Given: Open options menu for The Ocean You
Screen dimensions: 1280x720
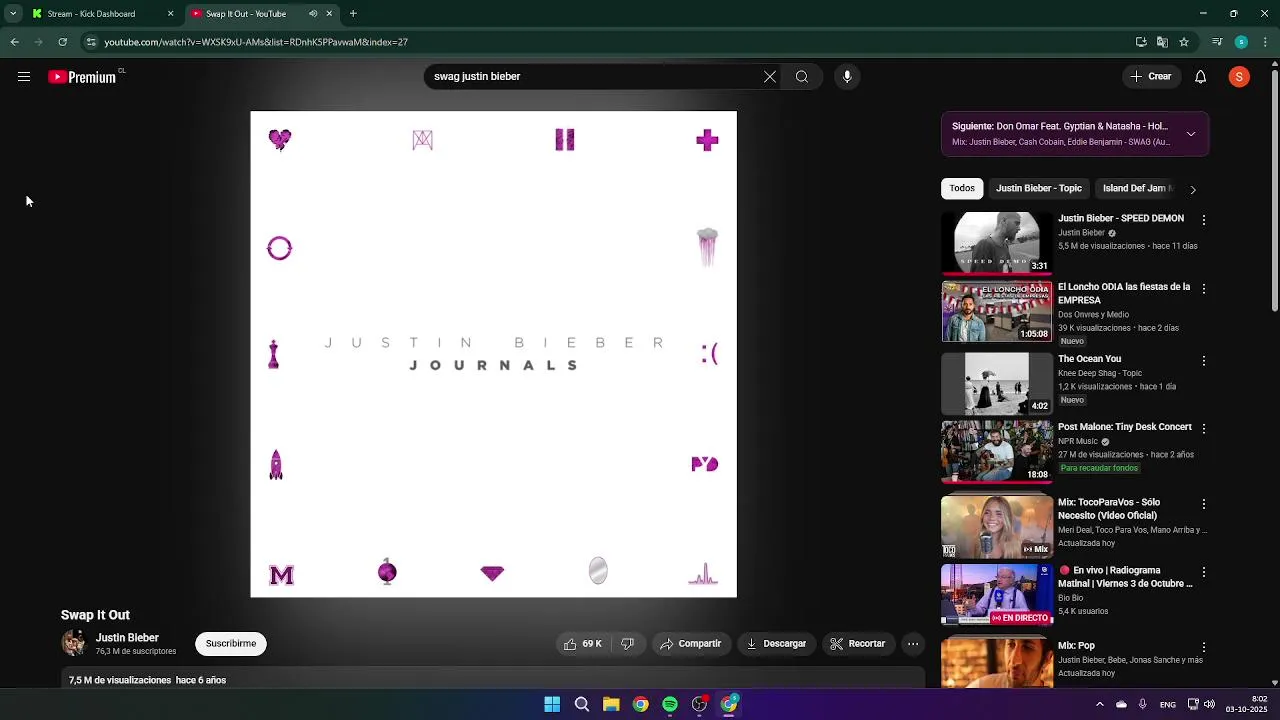Looking at the screenshot, I should (1204, 361).
